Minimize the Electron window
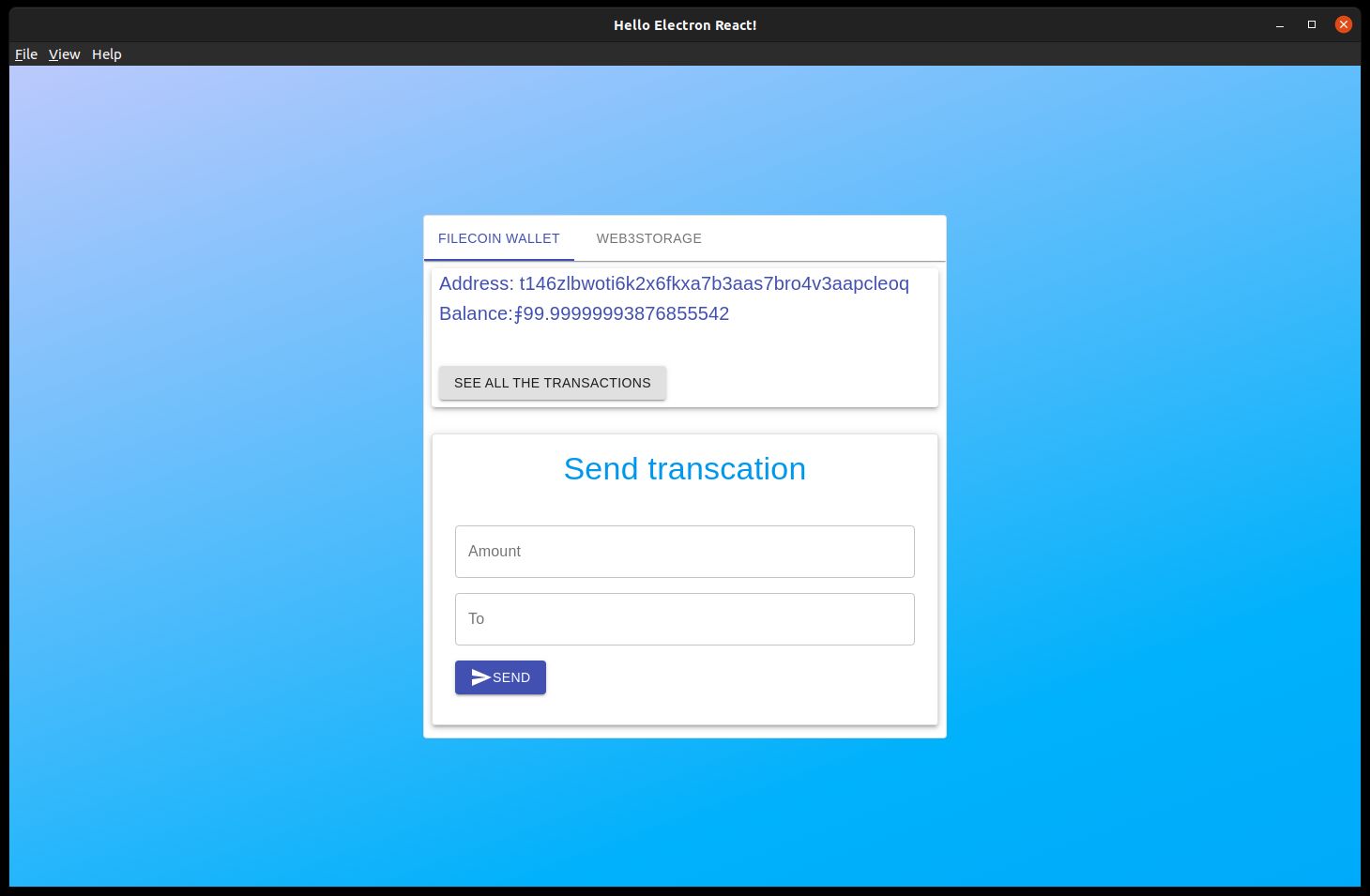Image resolution: width=1370 pixels, height=896 pixels. (1280, 25)
